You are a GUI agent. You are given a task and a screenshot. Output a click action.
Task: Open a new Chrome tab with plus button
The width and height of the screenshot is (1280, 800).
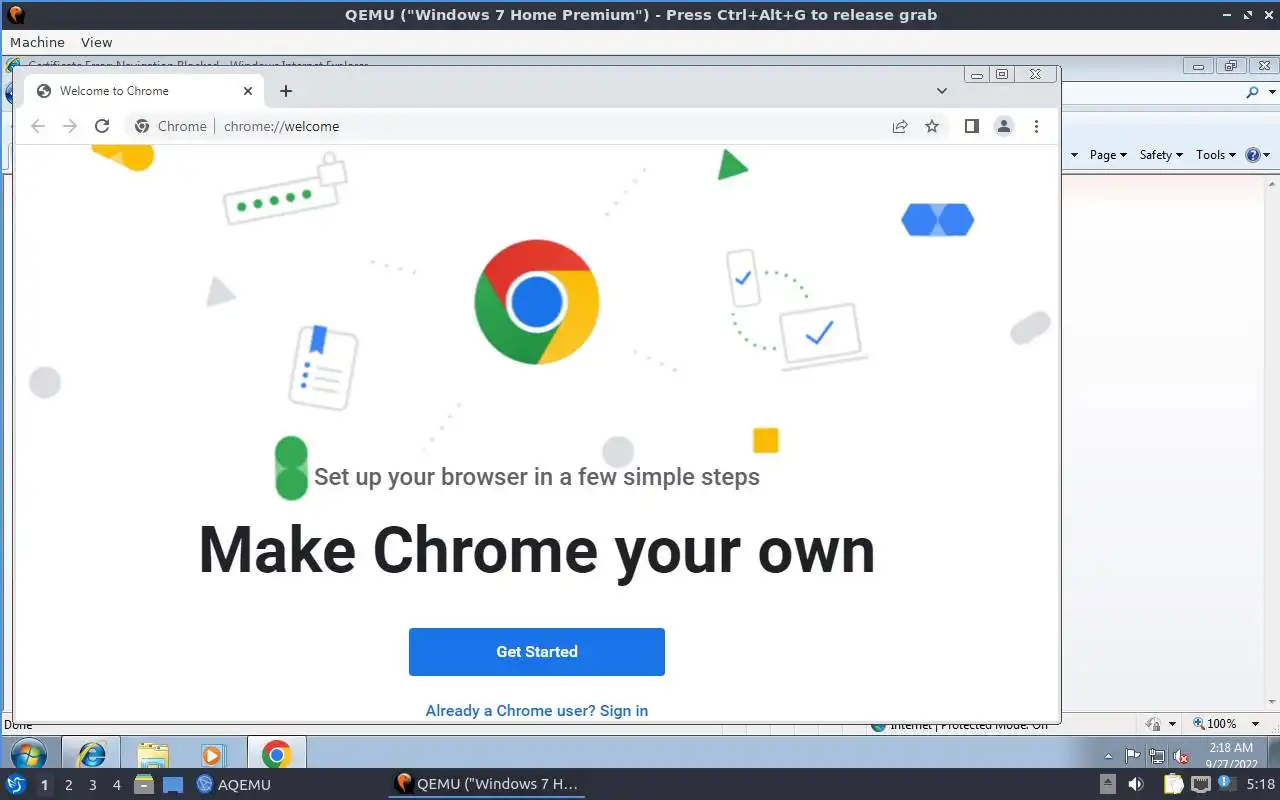(286, 91)
